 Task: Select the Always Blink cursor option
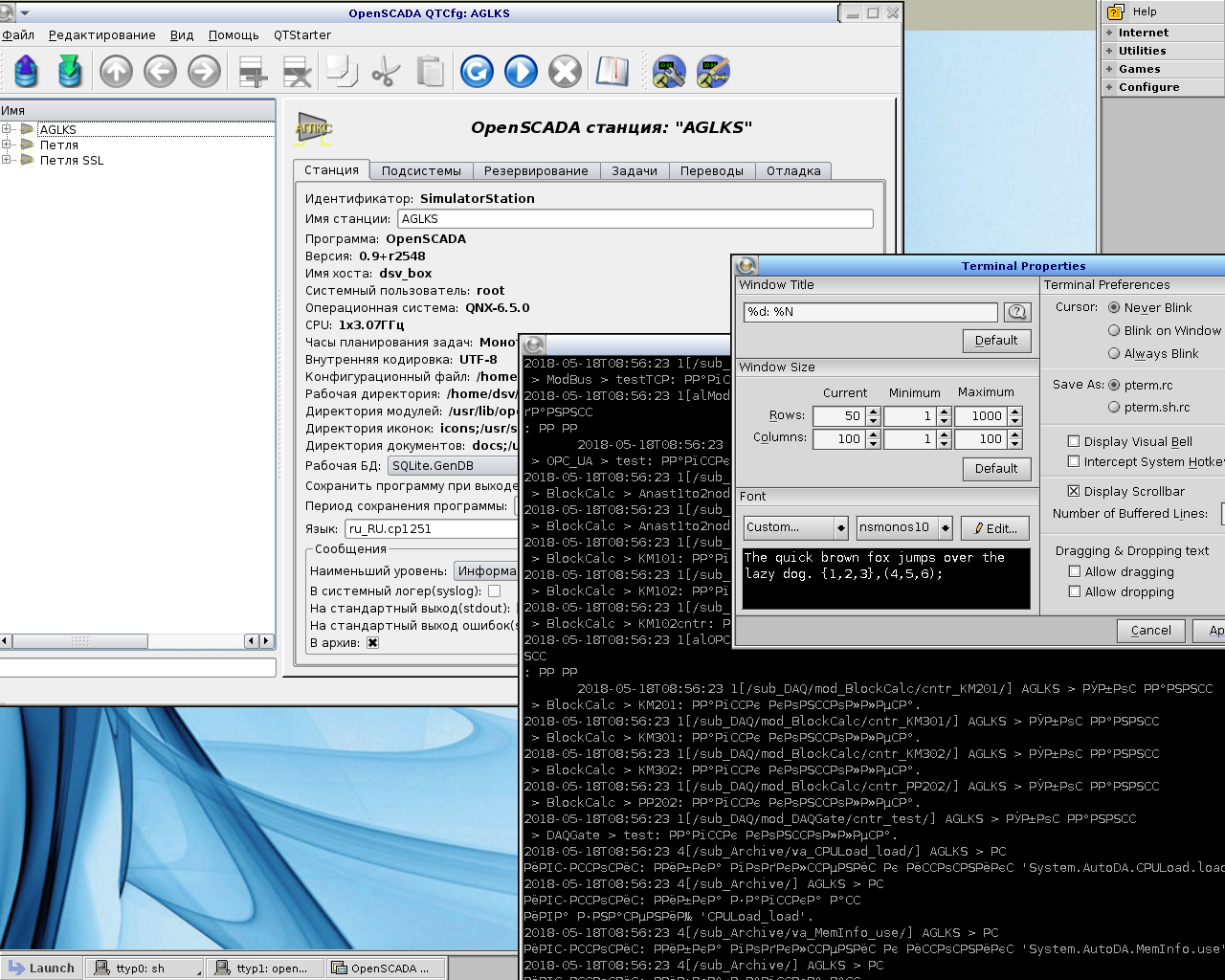(1114, 353)
